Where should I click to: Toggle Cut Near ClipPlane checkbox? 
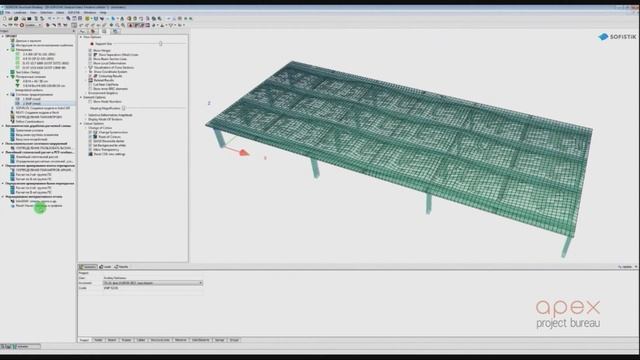click(x=90, y=84)
